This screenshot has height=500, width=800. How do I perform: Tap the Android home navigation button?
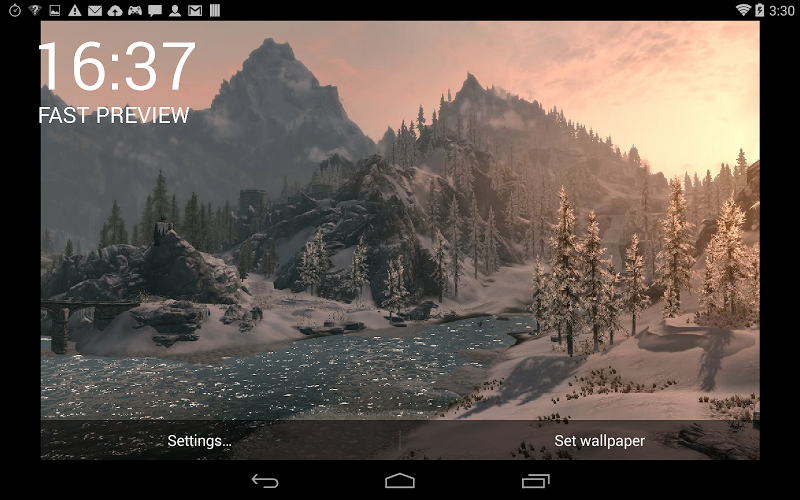coord(400,481)
